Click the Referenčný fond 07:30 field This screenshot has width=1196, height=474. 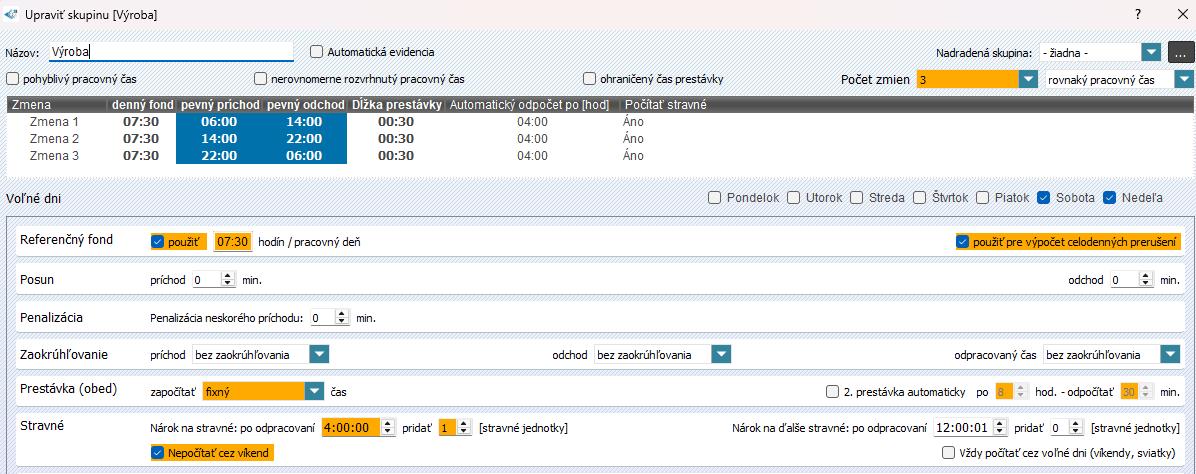pos(233,242)
